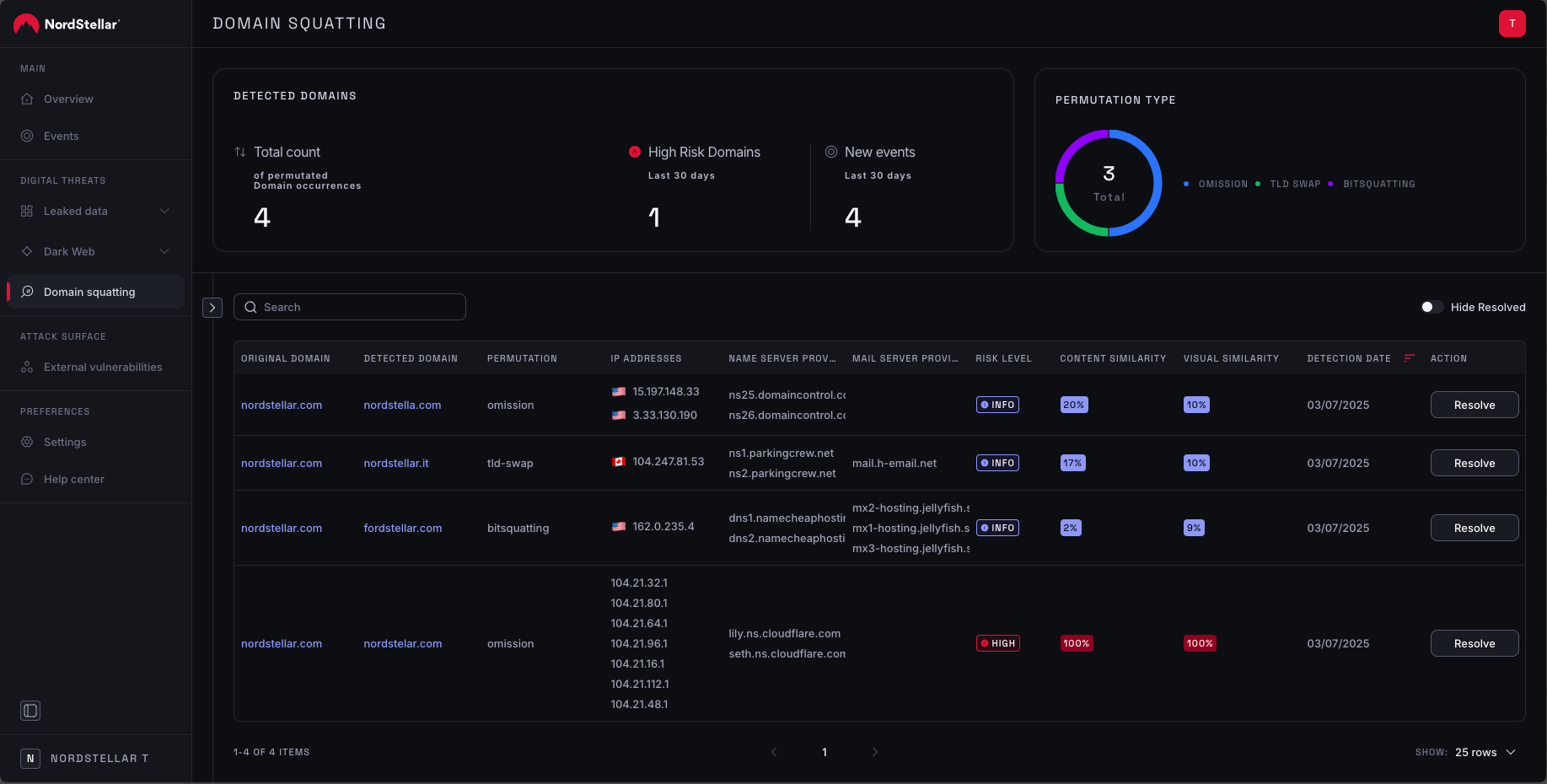Open the Events sidebar icon
Viewport: 1547px width, 784px height.
point(27,136)
